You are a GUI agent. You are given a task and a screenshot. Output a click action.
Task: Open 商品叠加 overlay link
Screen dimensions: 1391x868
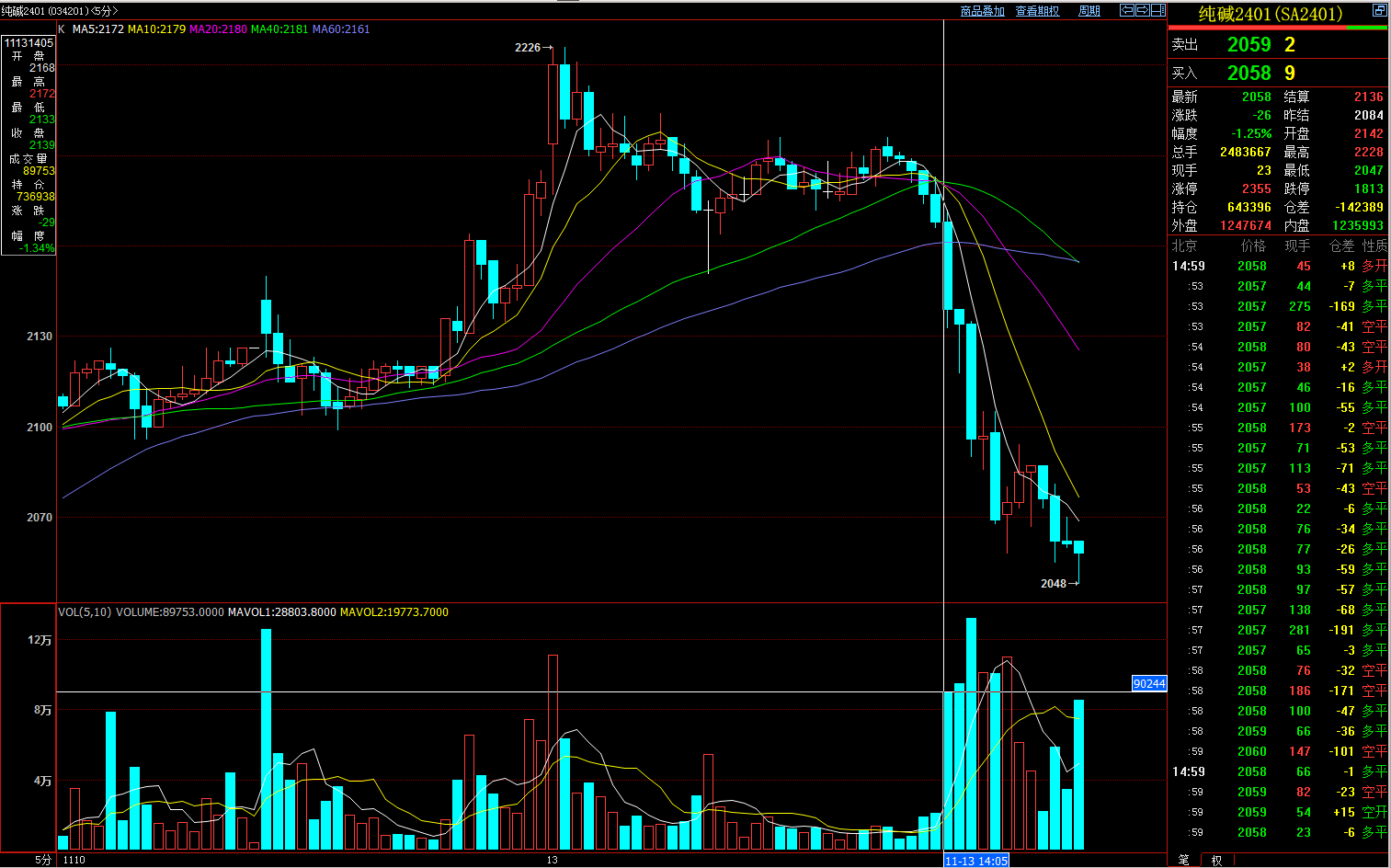click(982, 11)
